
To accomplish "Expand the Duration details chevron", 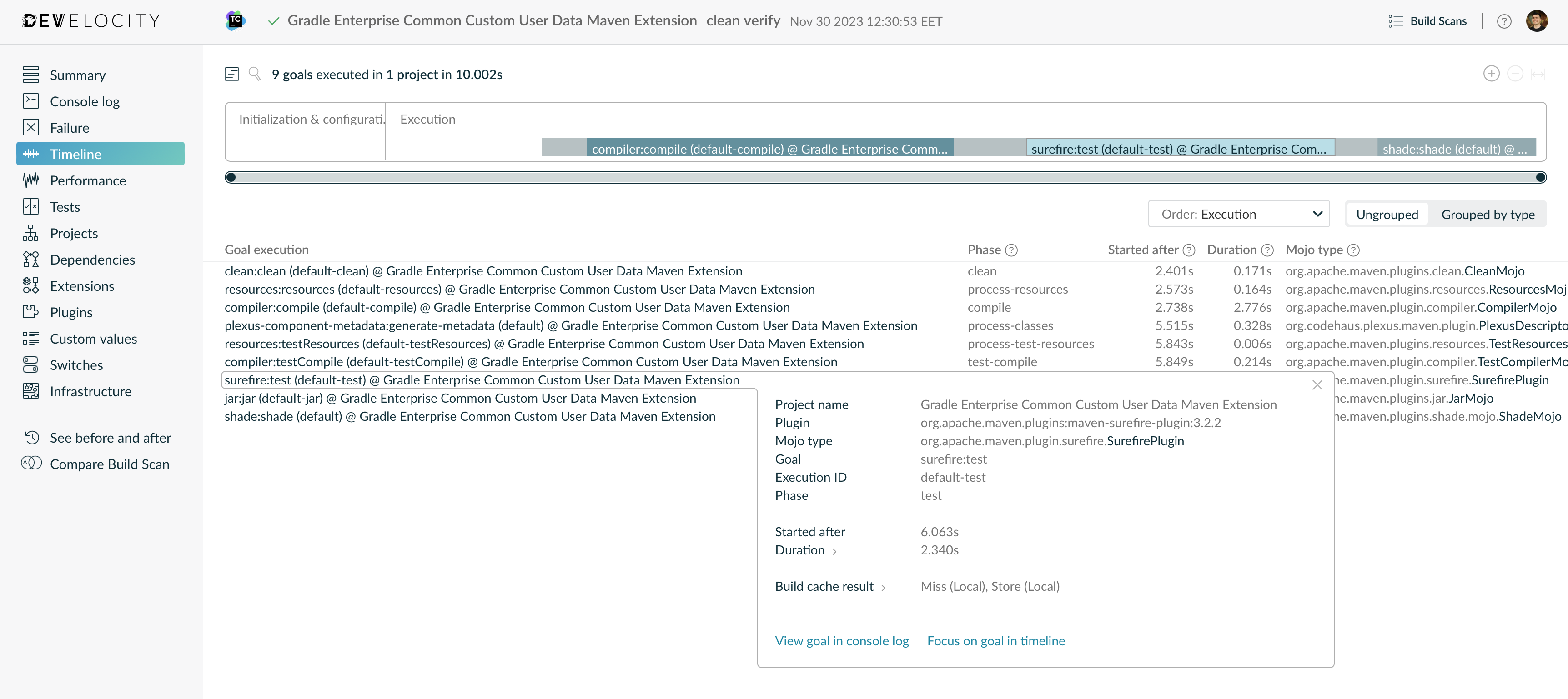I will (834, 551).
